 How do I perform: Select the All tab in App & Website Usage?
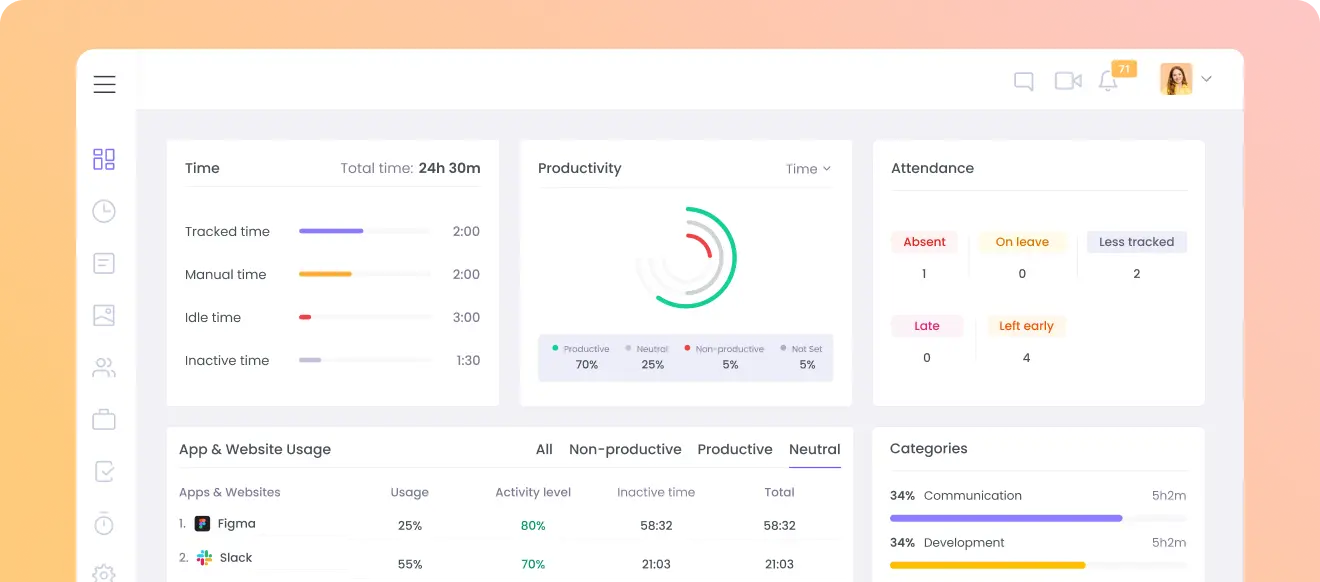[x=543, y=449]
